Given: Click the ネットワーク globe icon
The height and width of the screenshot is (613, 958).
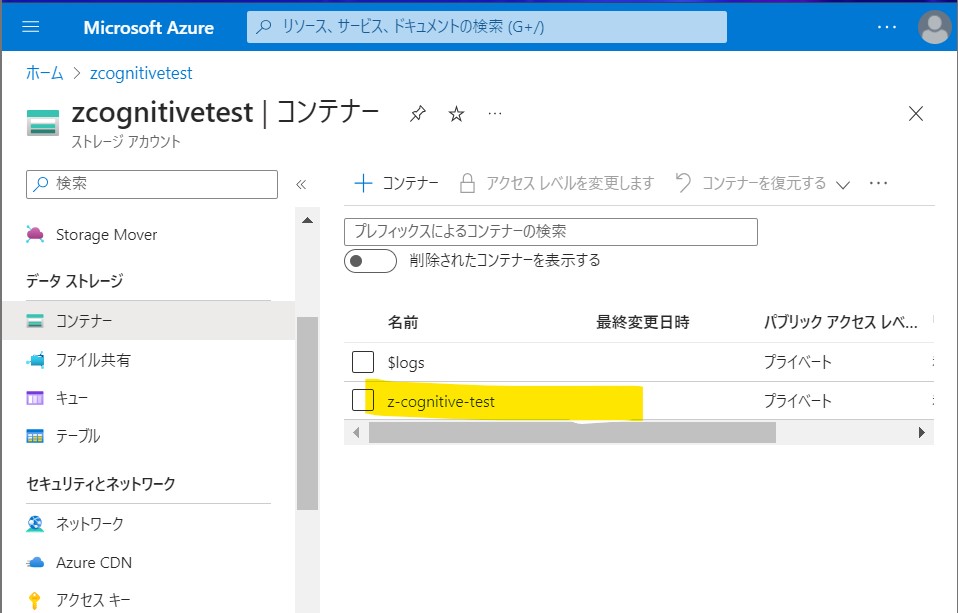Looking at the screenshot, I should 35,524.
